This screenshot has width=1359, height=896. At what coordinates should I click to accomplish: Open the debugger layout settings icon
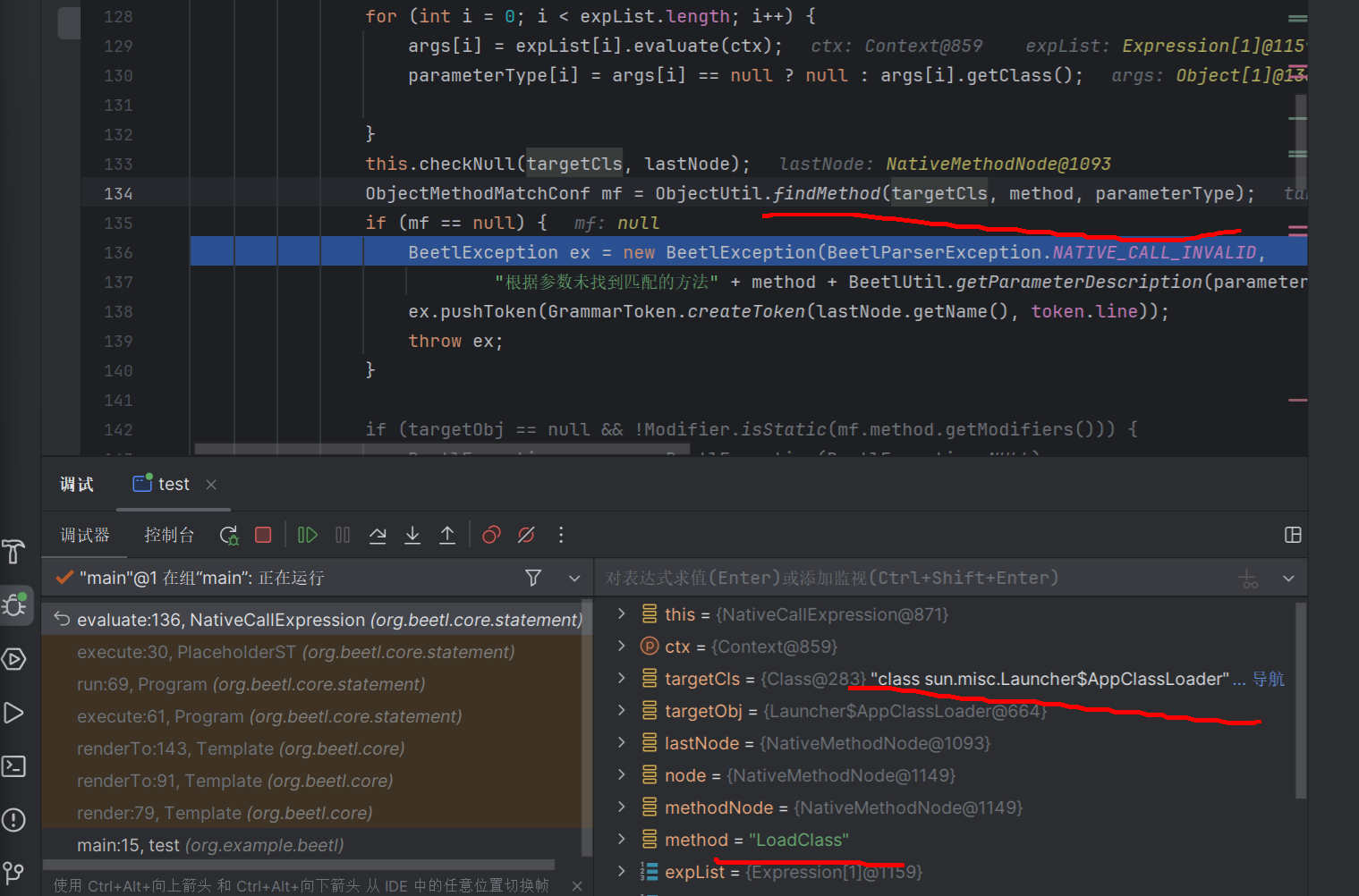click(x=1293, y=535)
